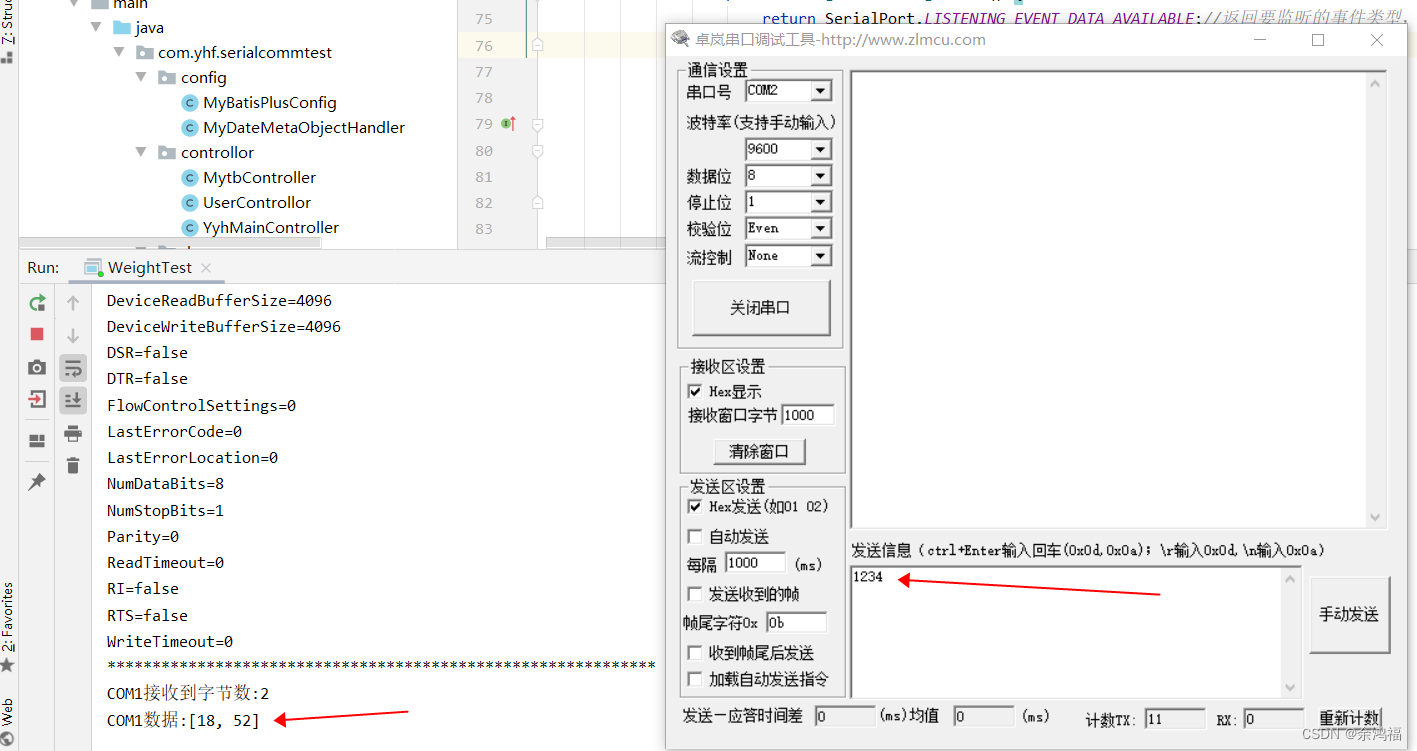Click the 关闭串口 button
The width and height of the screenshot is (1417, 751).
(761, 308)
